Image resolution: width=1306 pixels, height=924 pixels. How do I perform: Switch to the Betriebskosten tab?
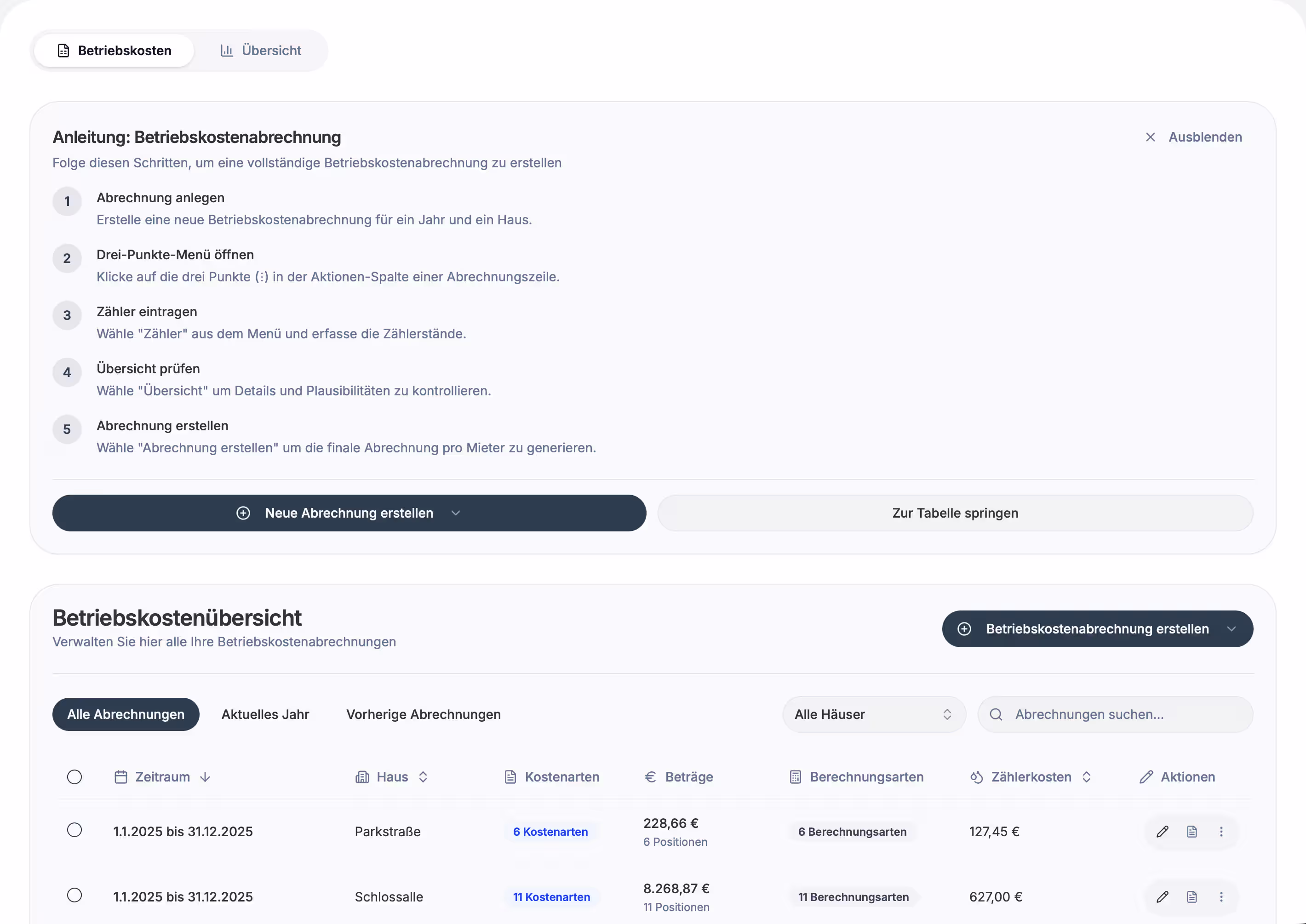click(115, 51)
